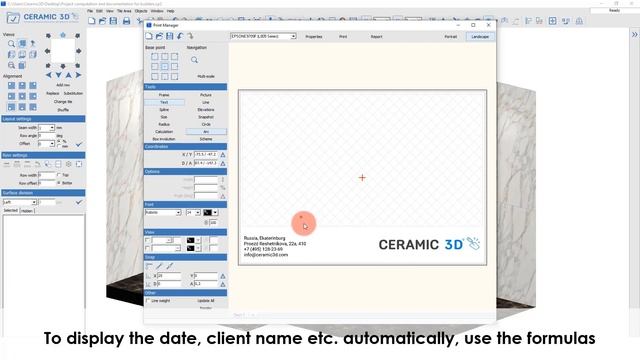
Task: Toggle first checkbox in View section
Action: pos(148,240)
